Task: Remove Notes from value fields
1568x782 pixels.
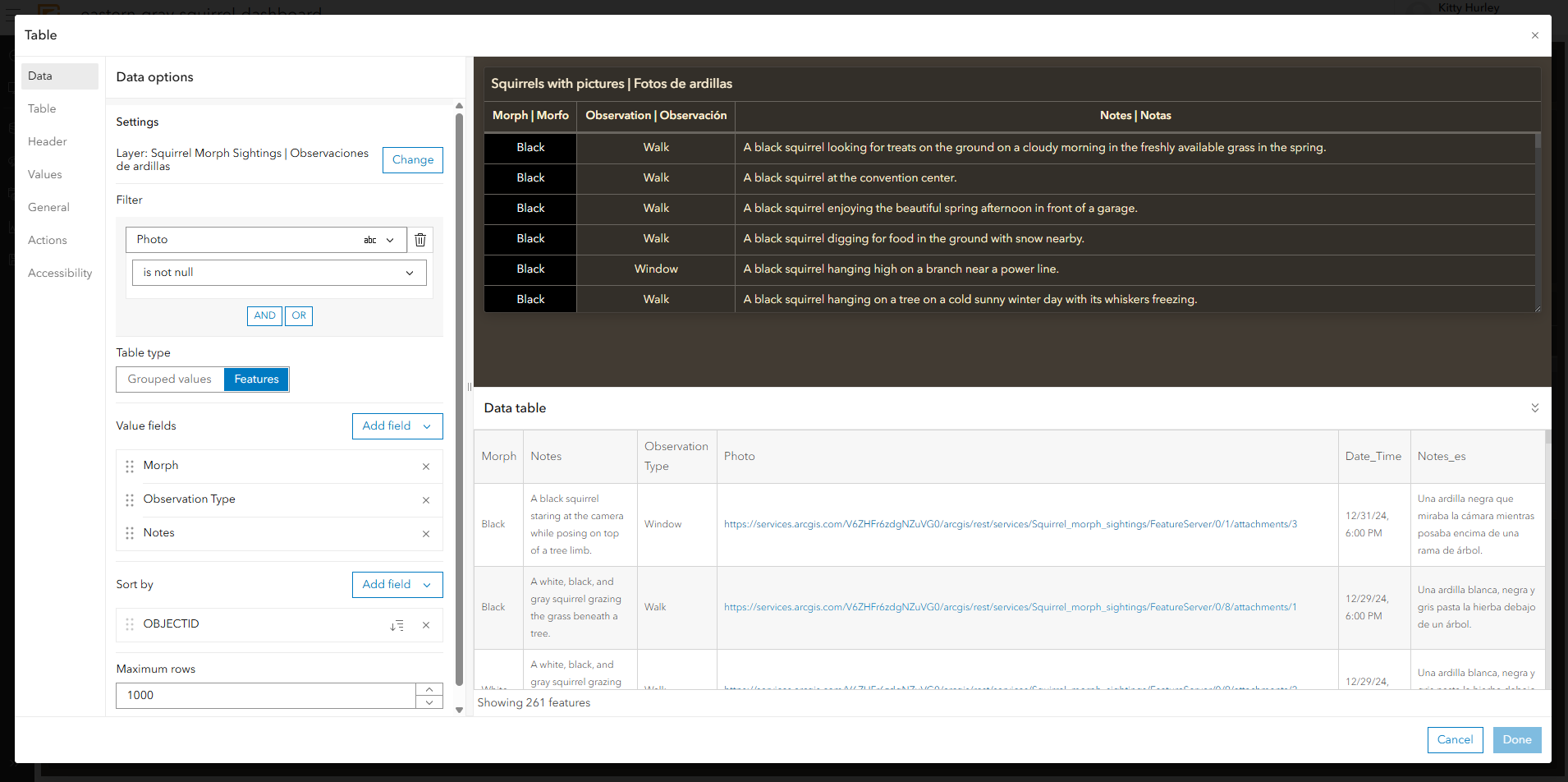Action: 426,534
